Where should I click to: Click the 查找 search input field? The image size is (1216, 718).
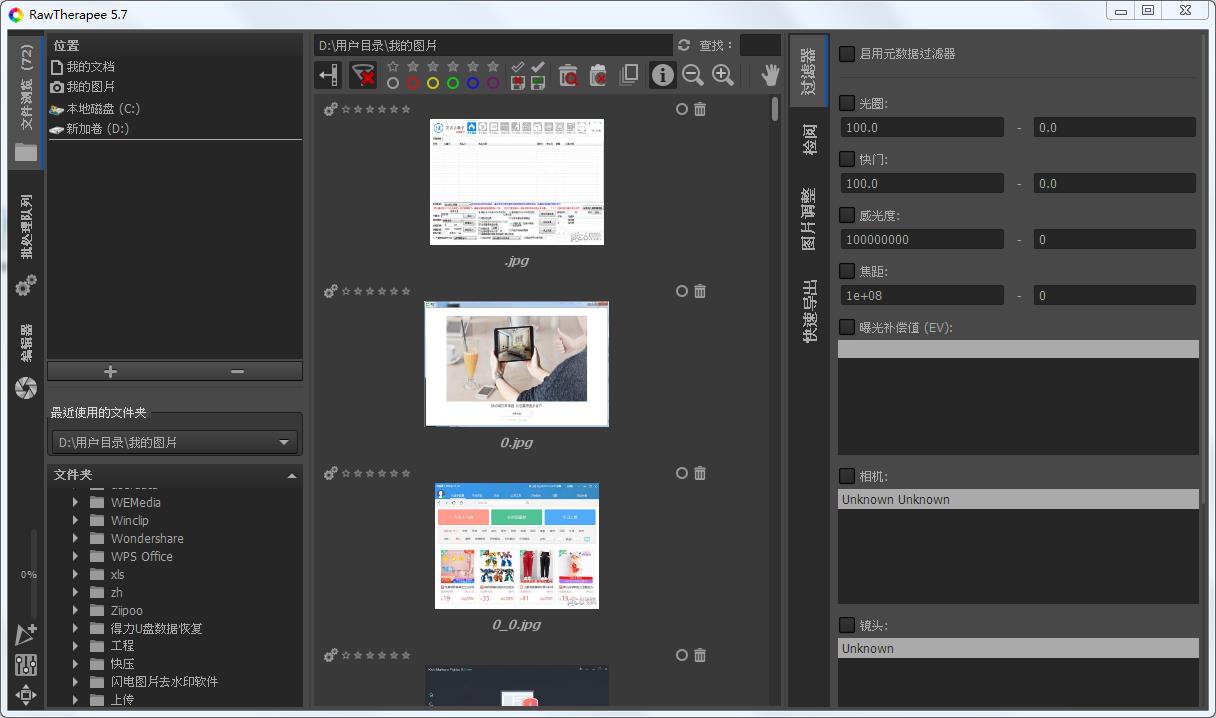point(760,45)
